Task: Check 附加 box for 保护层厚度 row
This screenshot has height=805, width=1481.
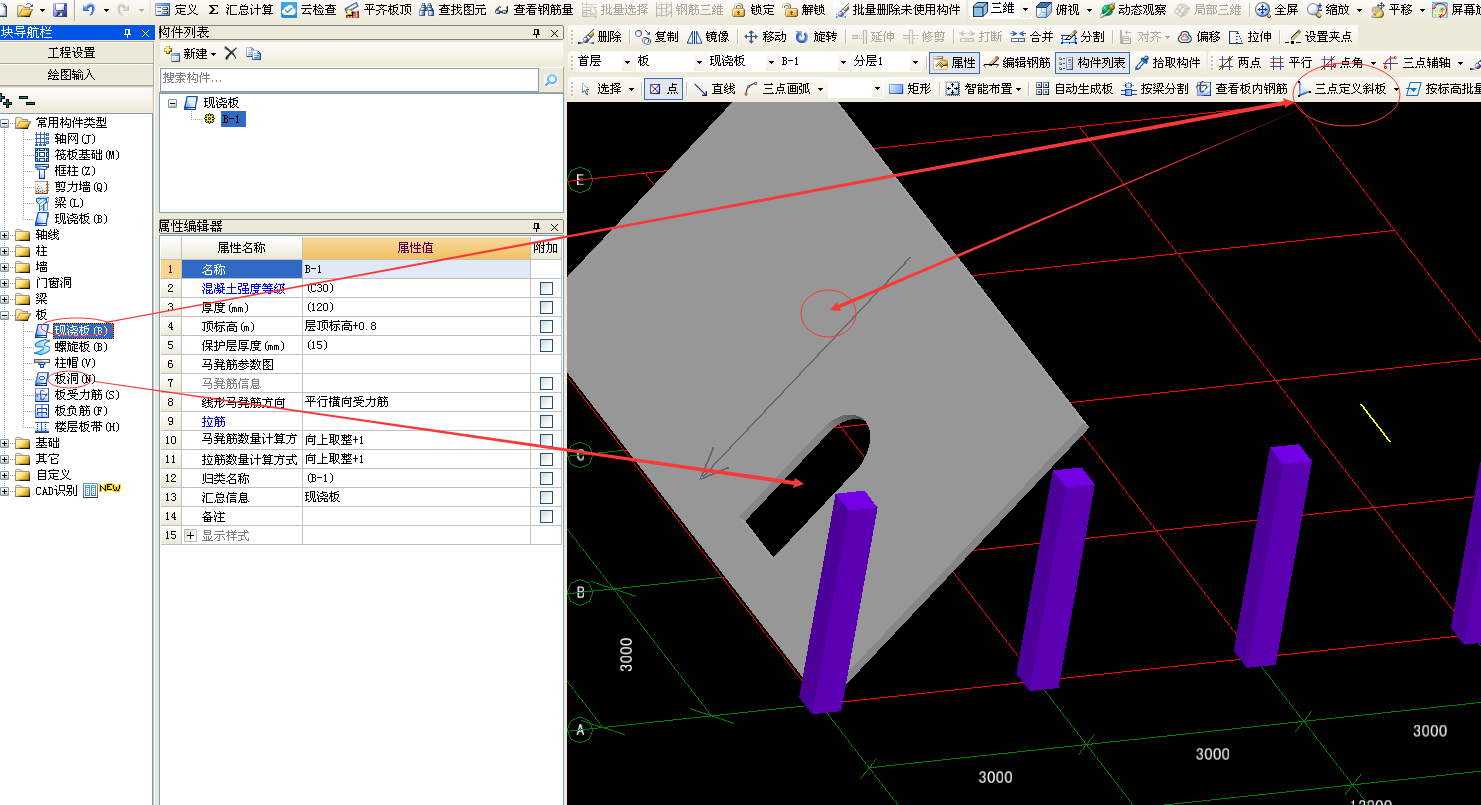Action: [x=546, y=345]
